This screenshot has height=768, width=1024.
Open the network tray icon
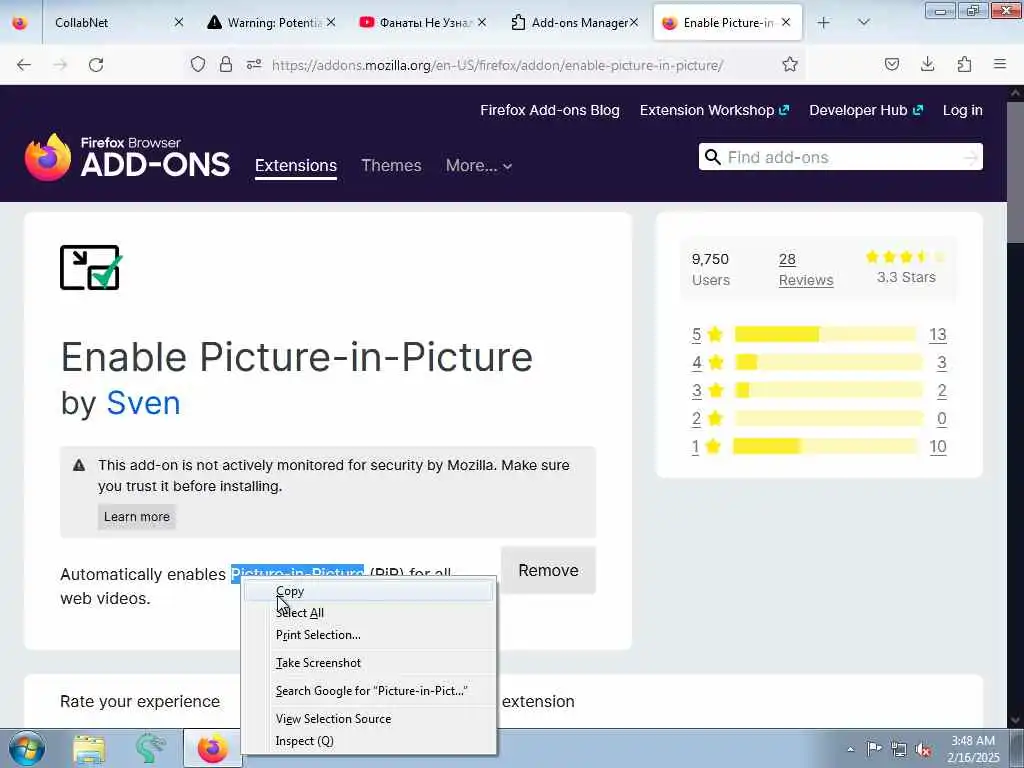point(899,750)
